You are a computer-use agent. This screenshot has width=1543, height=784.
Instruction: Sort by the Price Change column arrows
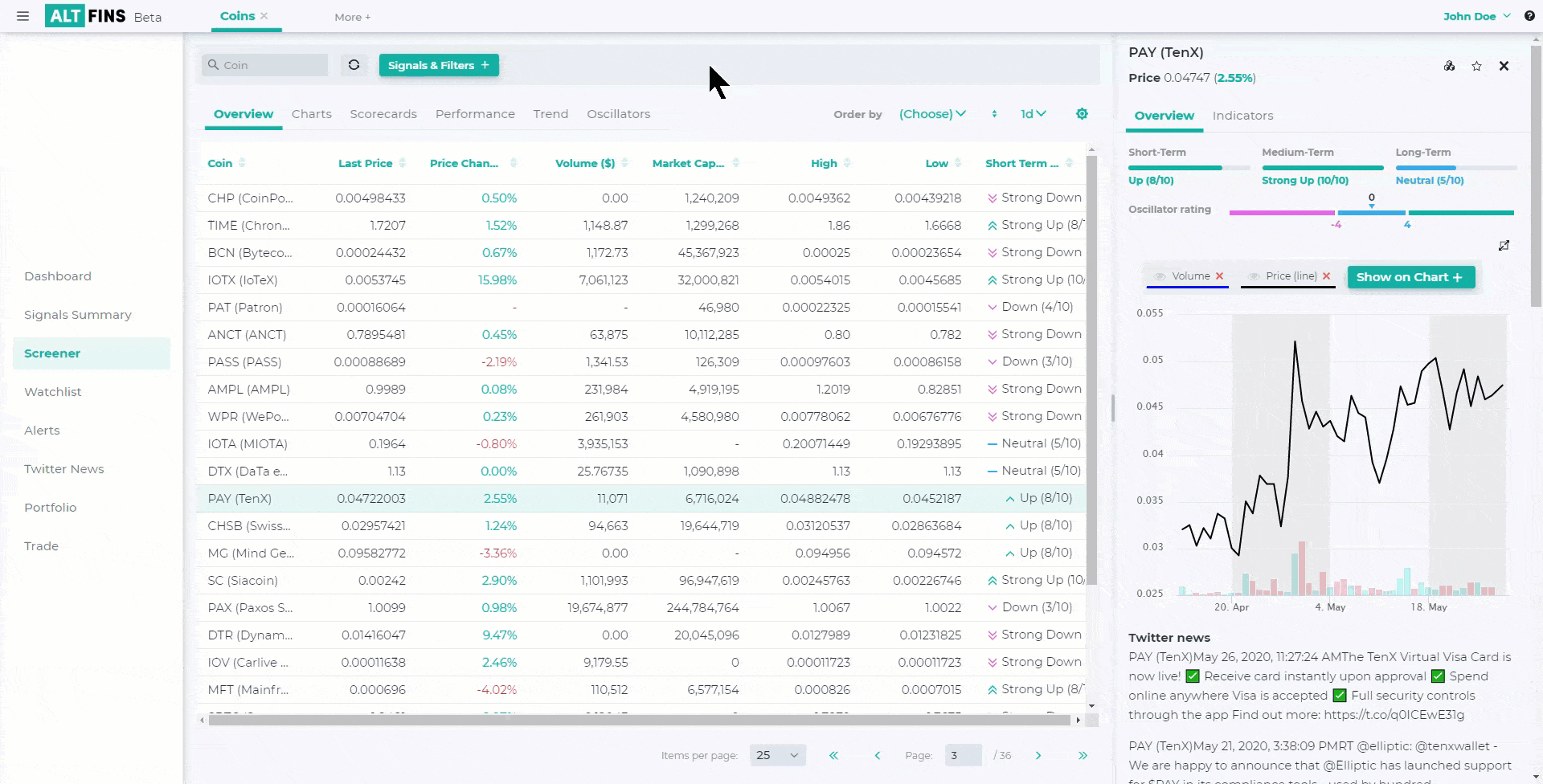point(514,163)
